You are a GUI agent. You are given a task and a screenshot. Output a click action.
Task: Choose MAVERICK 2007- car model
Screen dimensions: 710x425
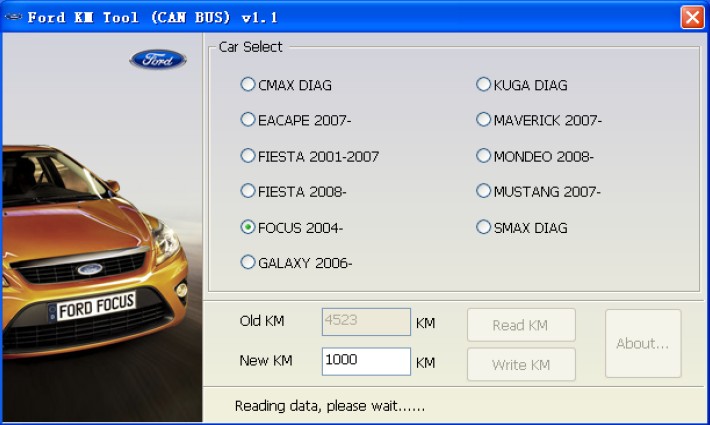coord(484,120)
